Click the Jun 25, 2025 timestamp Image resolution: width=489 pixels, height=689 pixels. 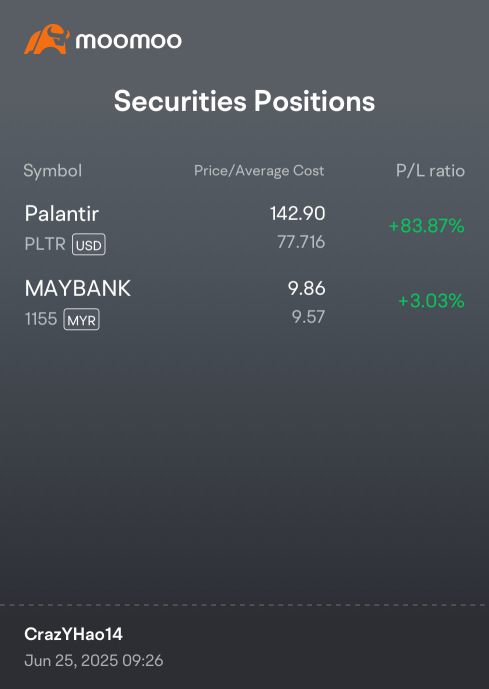(94, 660)
